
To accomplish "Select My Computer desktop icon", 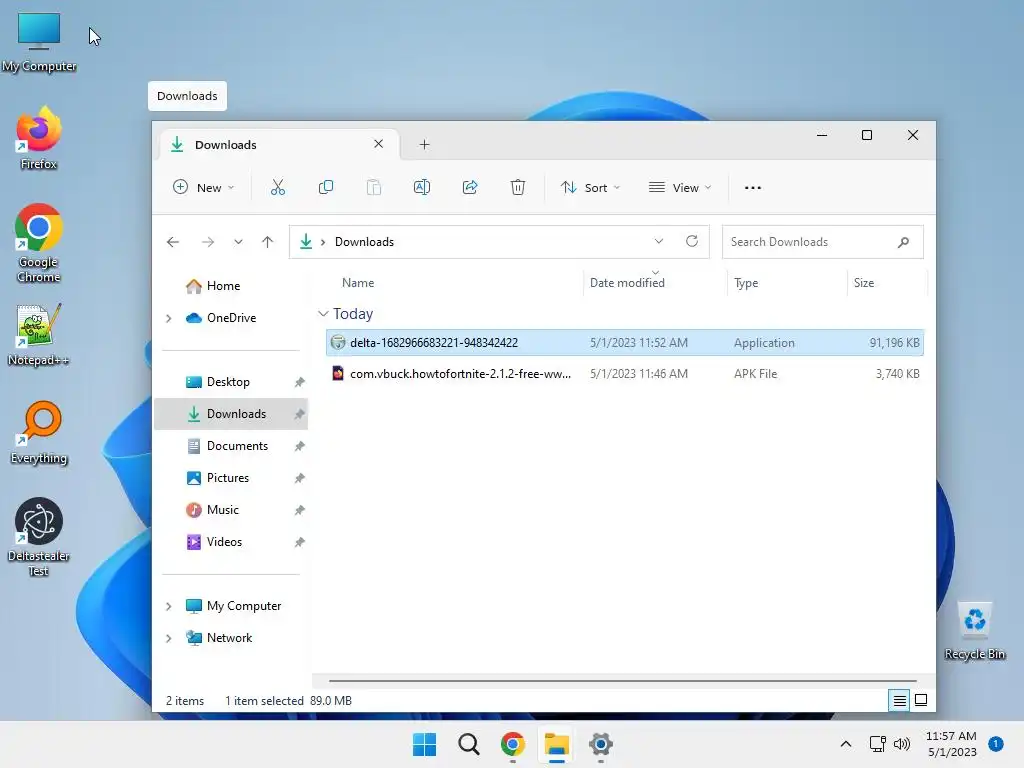I will [x=39, y=42].
